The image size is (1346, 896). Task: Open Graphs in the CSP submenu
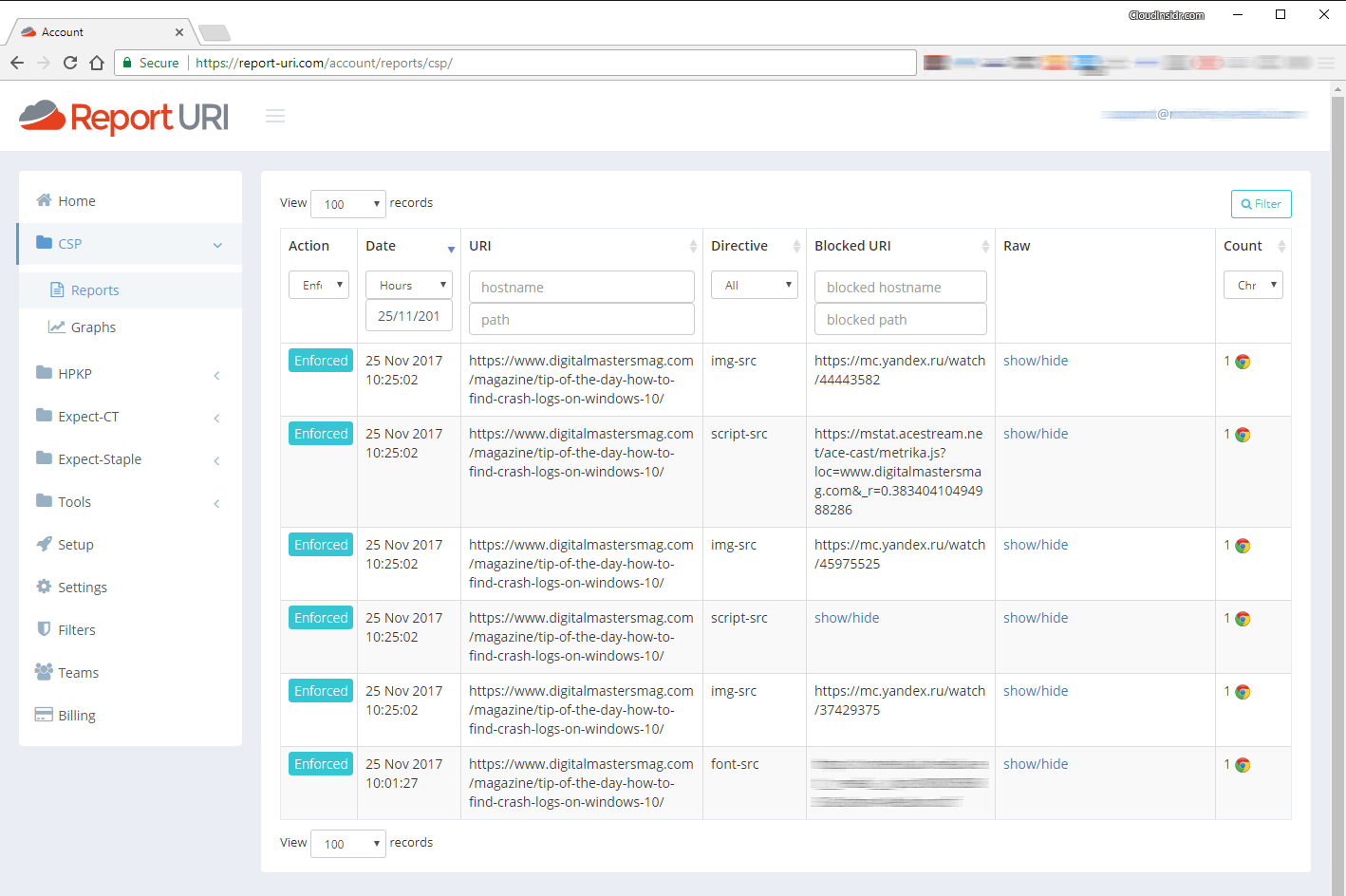[x=93, y=327]
